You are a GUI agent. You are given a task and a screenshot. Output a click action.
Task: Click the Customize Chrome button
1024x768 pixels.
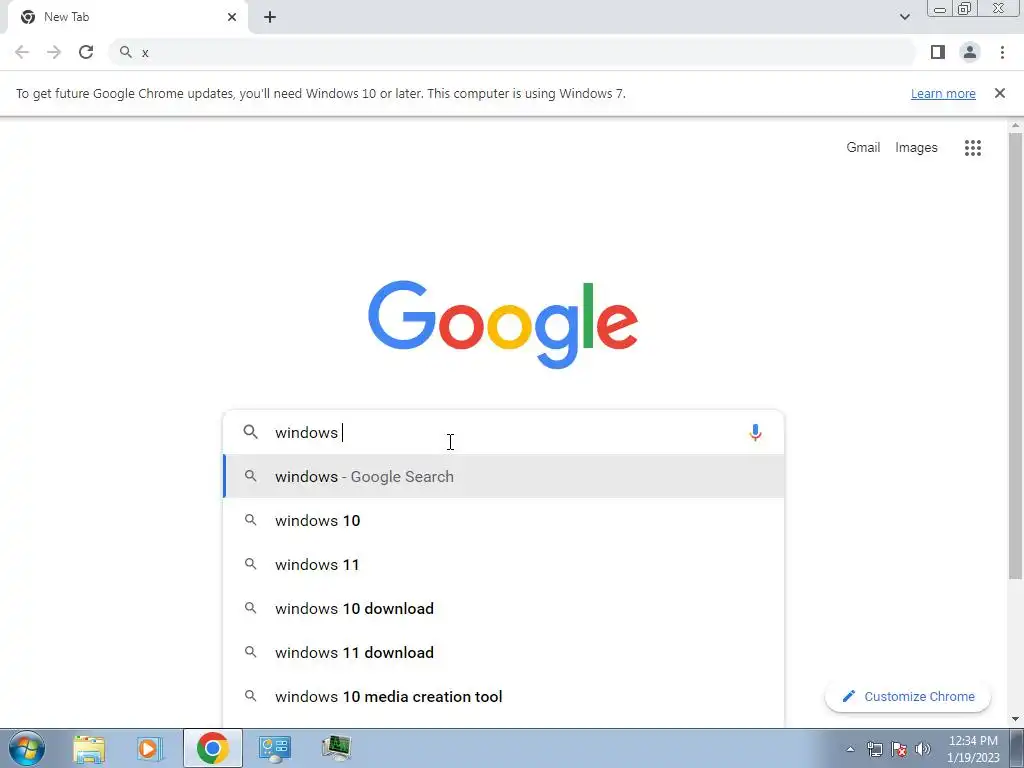(x=908, y=696)
